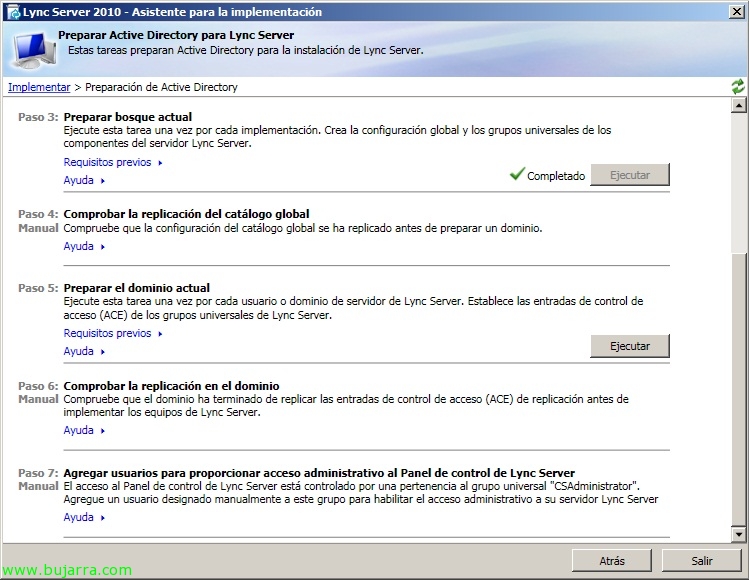Click the 'Manual' label under Paso 7
This screenshot has height=580, width=749.
tap(38, 486)
